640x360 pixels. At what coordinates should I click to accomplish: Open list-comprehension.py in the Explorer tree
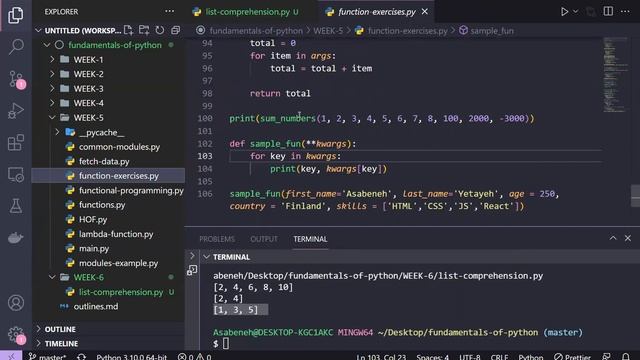121,292
